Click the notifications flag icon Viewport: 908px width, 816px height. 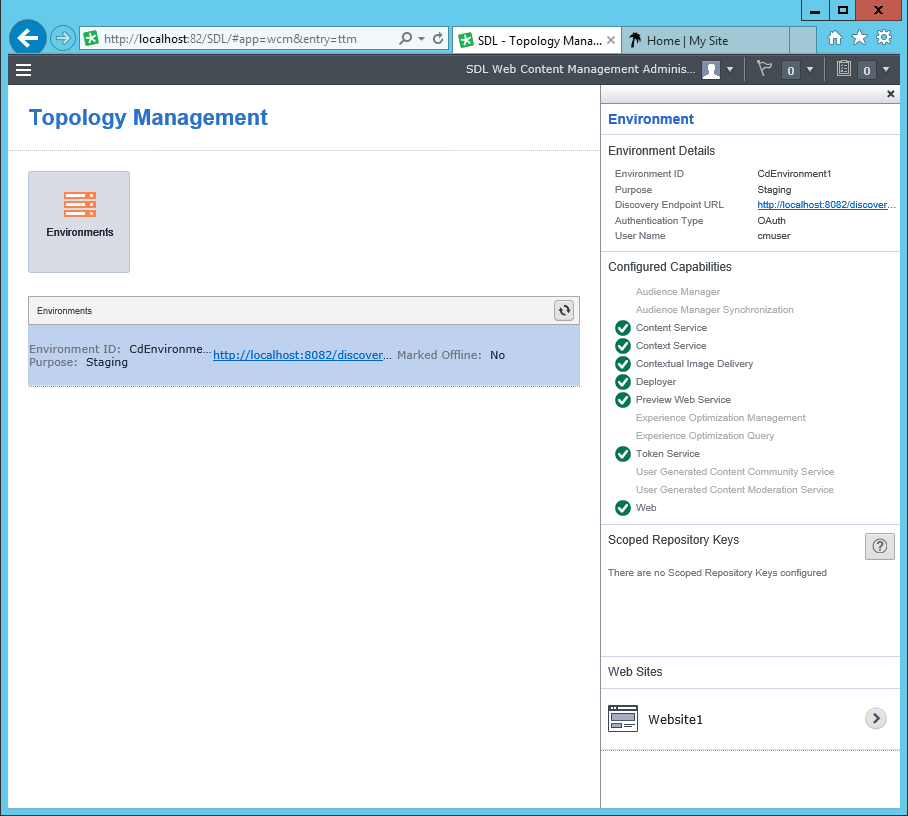coord(765,69)
